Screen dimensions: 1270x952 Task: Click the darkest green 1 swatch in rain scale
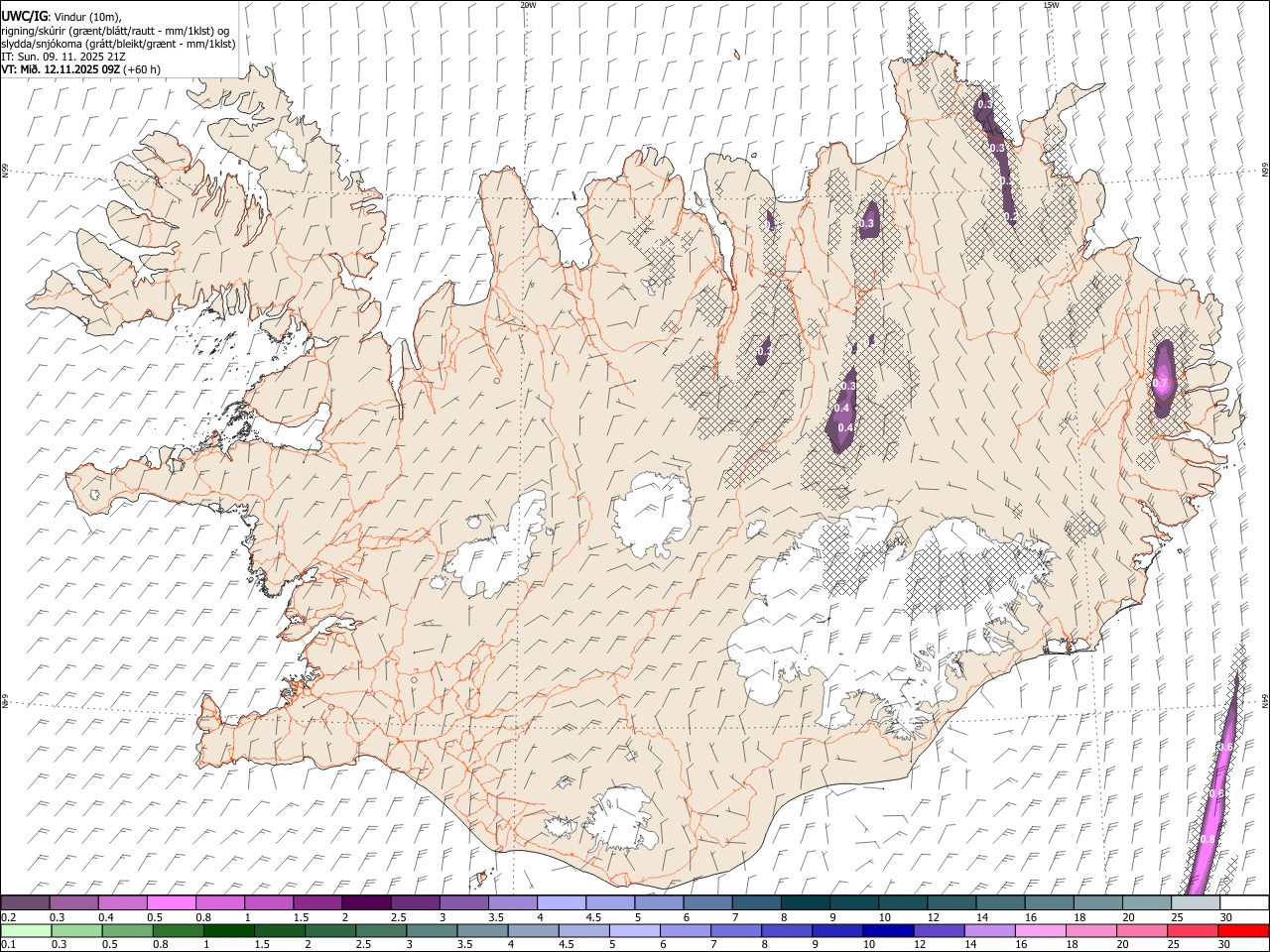pyautogui.click(x=229, y=931)
